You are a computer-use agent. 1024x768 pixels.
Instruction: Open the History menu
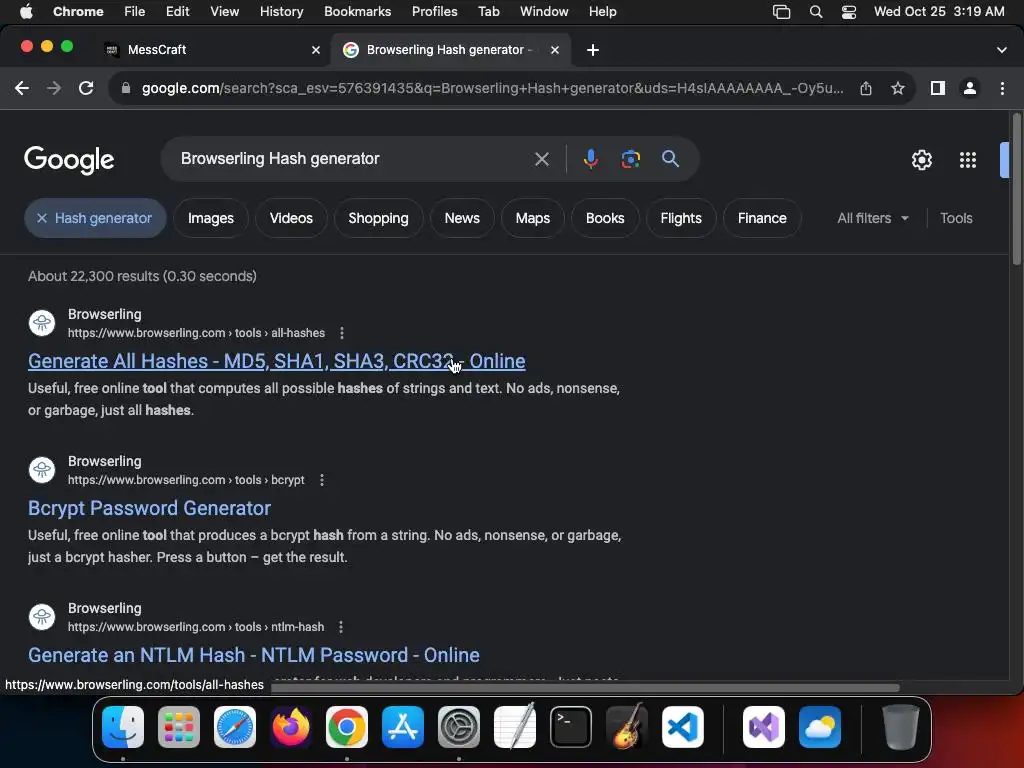pos(281,12)
